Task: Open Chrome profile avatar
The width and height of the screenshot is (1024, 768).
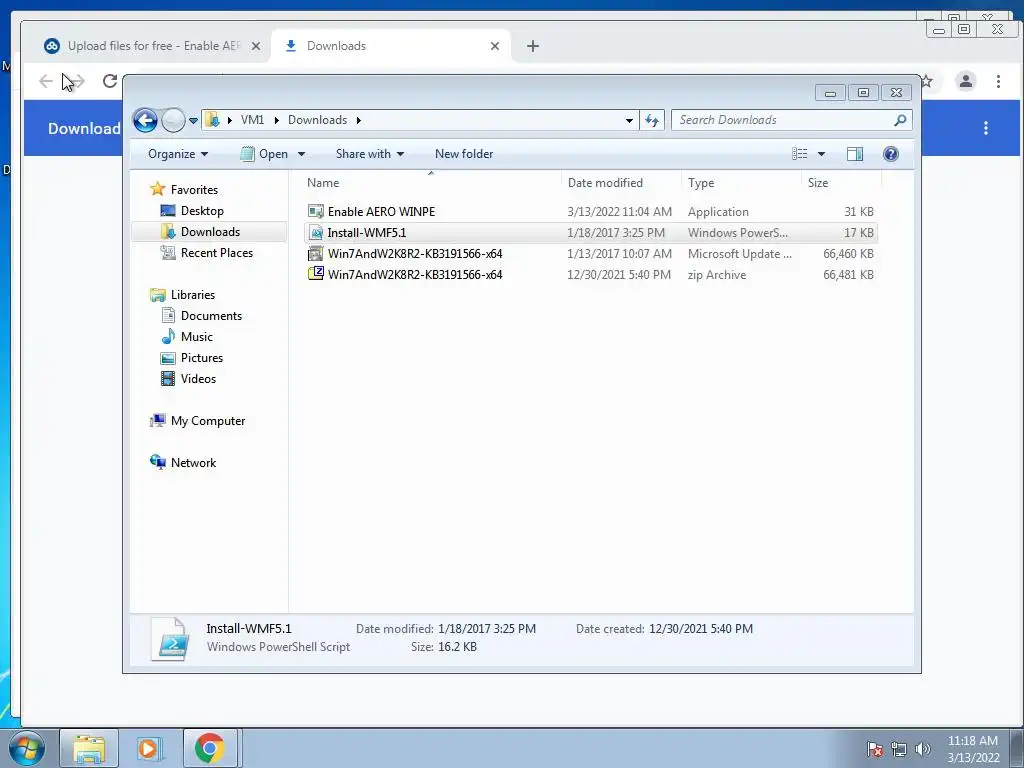Action: click(965, 81)
